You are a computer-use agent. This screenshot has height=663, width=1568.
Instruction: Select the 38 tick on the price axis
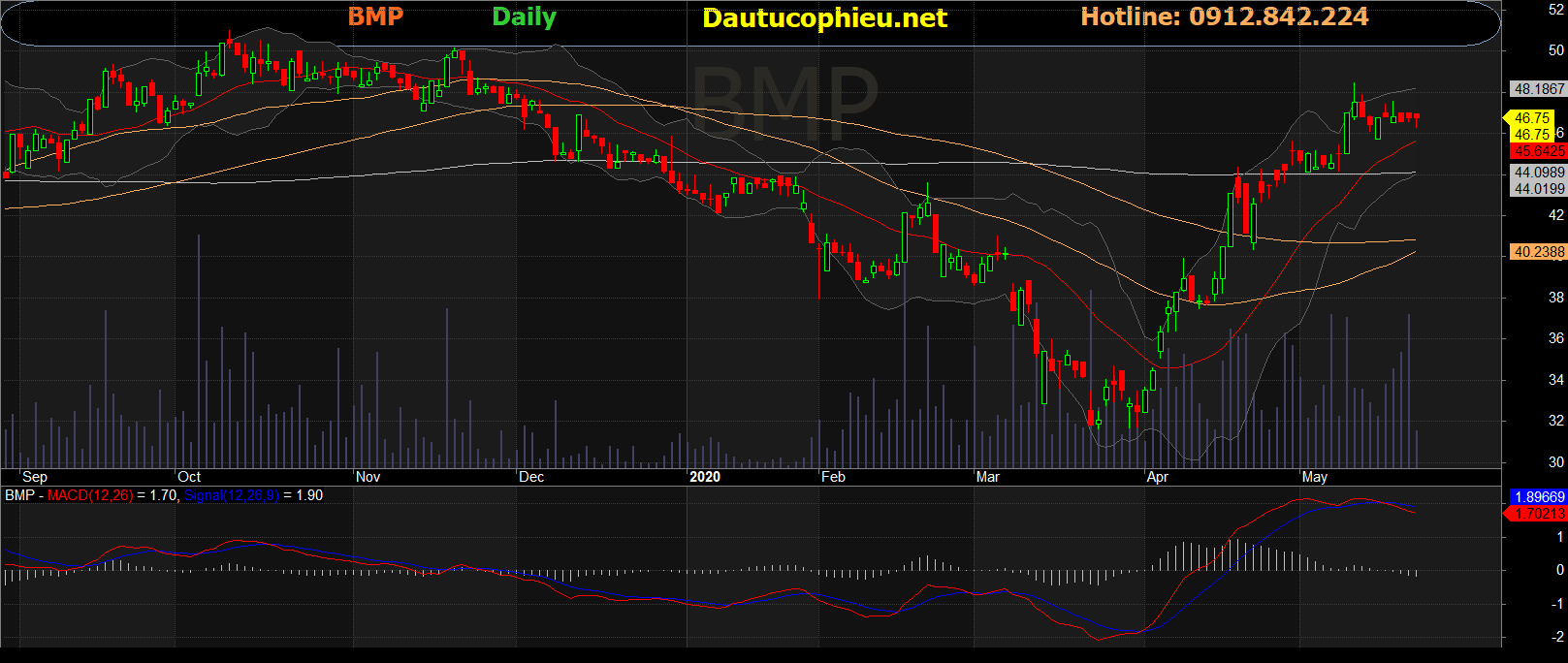click(1556, 298)
